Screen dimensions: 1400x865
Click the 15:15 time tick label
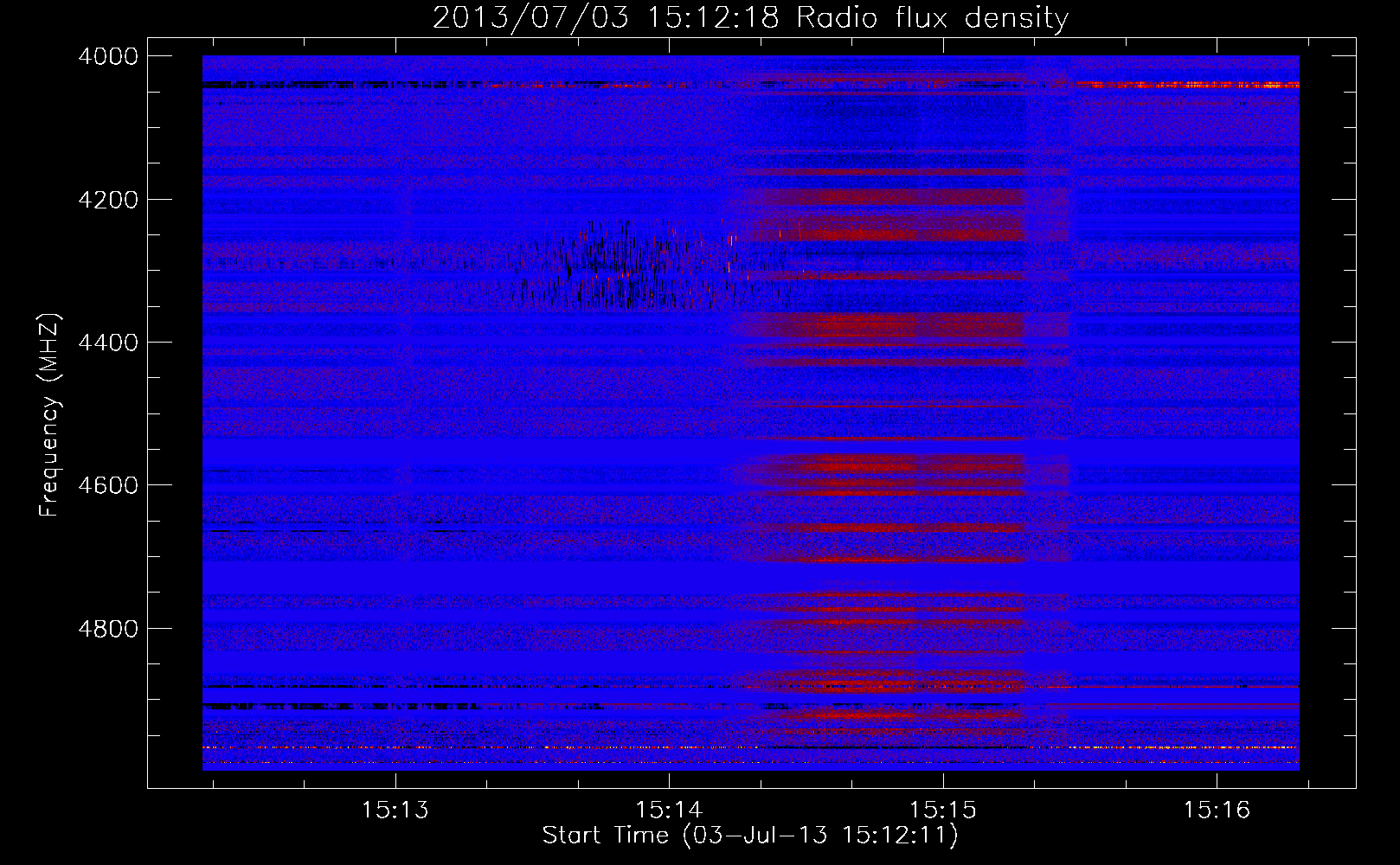click(x=942, y=811)
